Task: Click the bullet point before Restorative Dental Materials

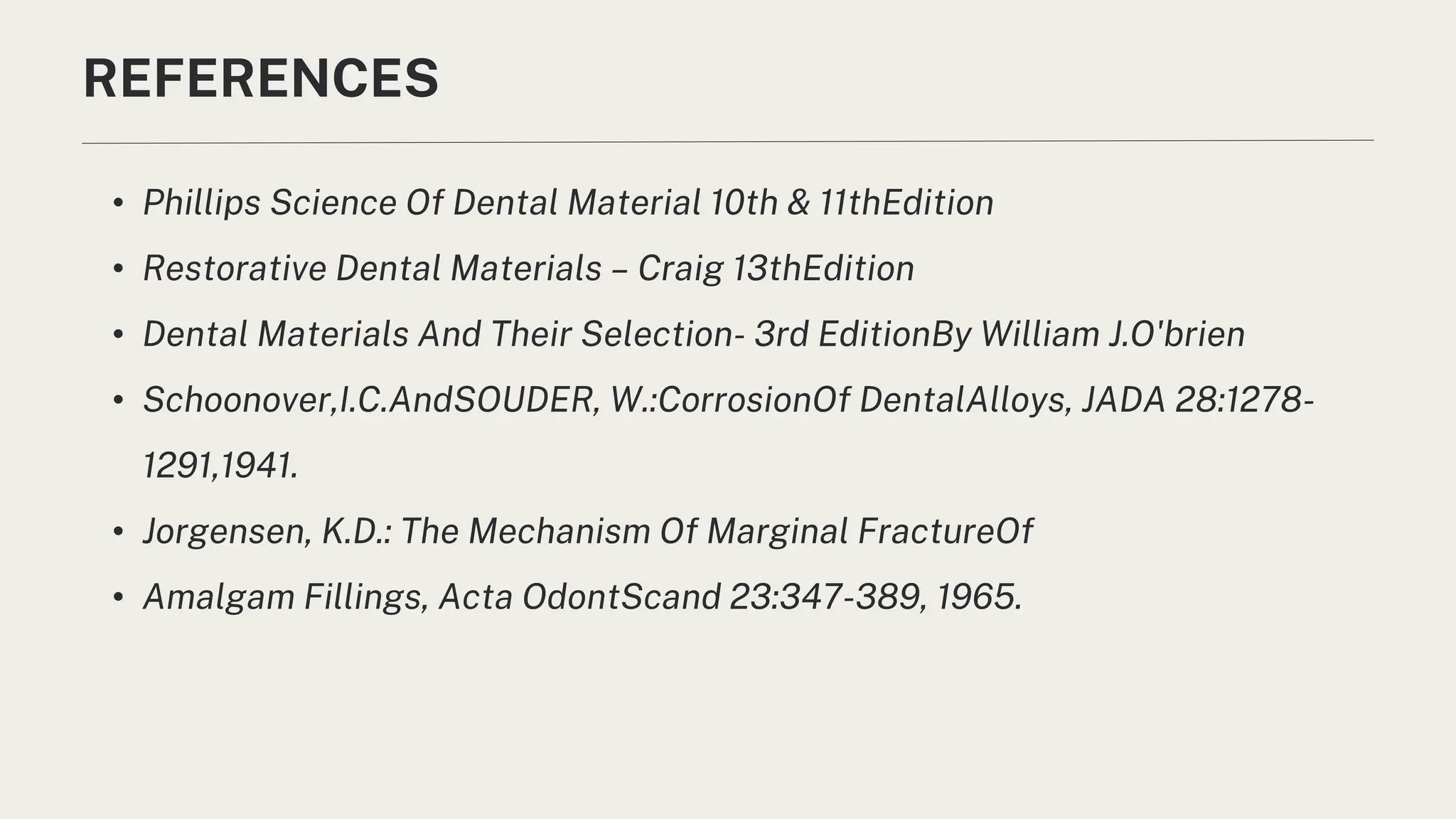Action: [118, 269]
